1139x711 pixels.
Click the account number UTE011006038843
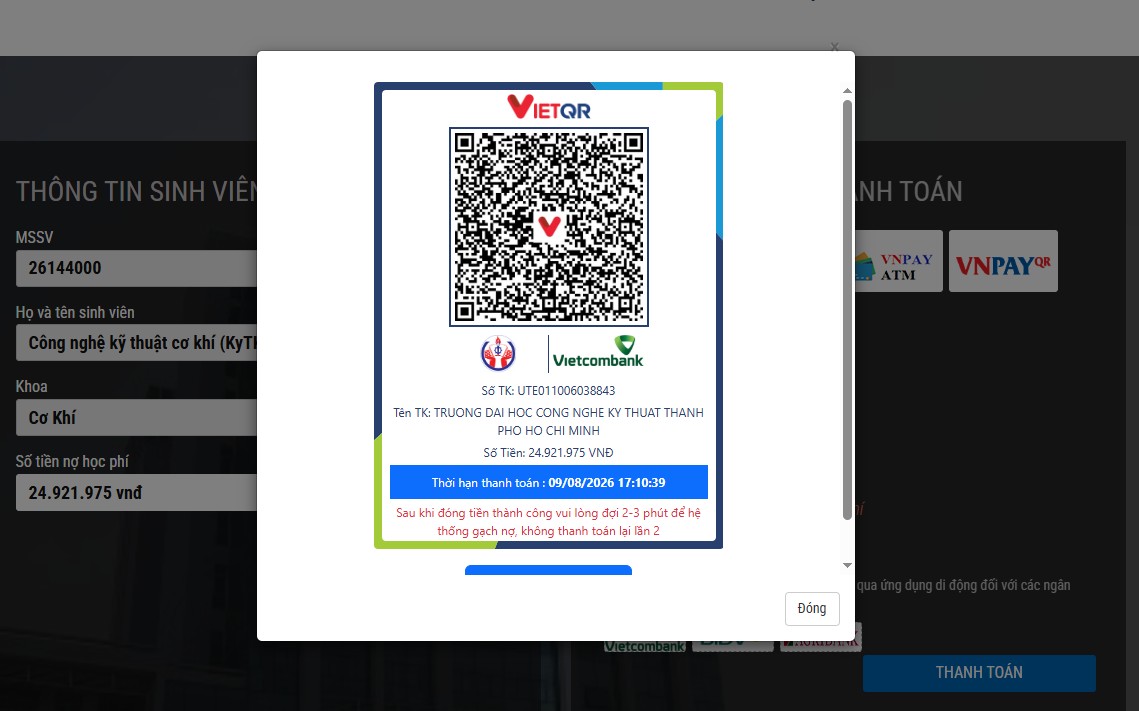[x=566, y=391]
